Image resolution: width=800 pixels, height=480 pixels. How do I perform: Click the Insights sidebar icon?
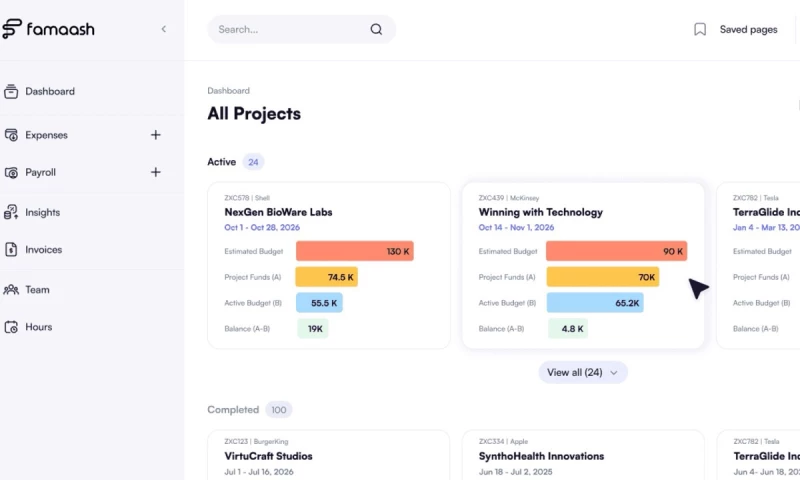pyautogui.click(x=11, y=212)
